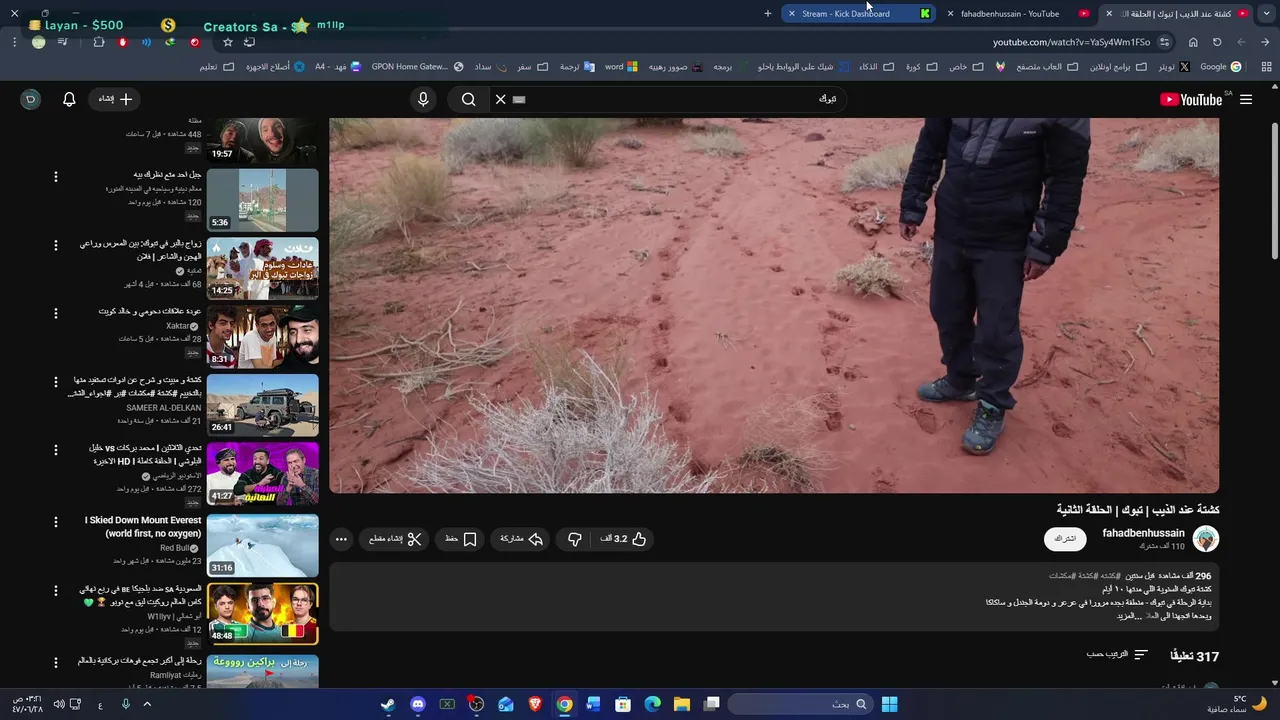Open the Google bookmark

[x=1220, y=67]
